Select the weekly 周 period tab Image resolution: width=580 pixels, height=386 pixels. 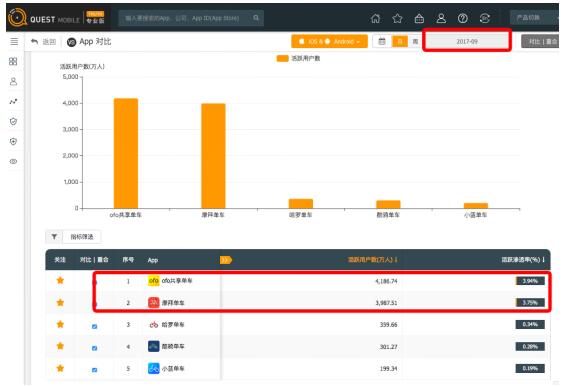(x=415, y=41)
